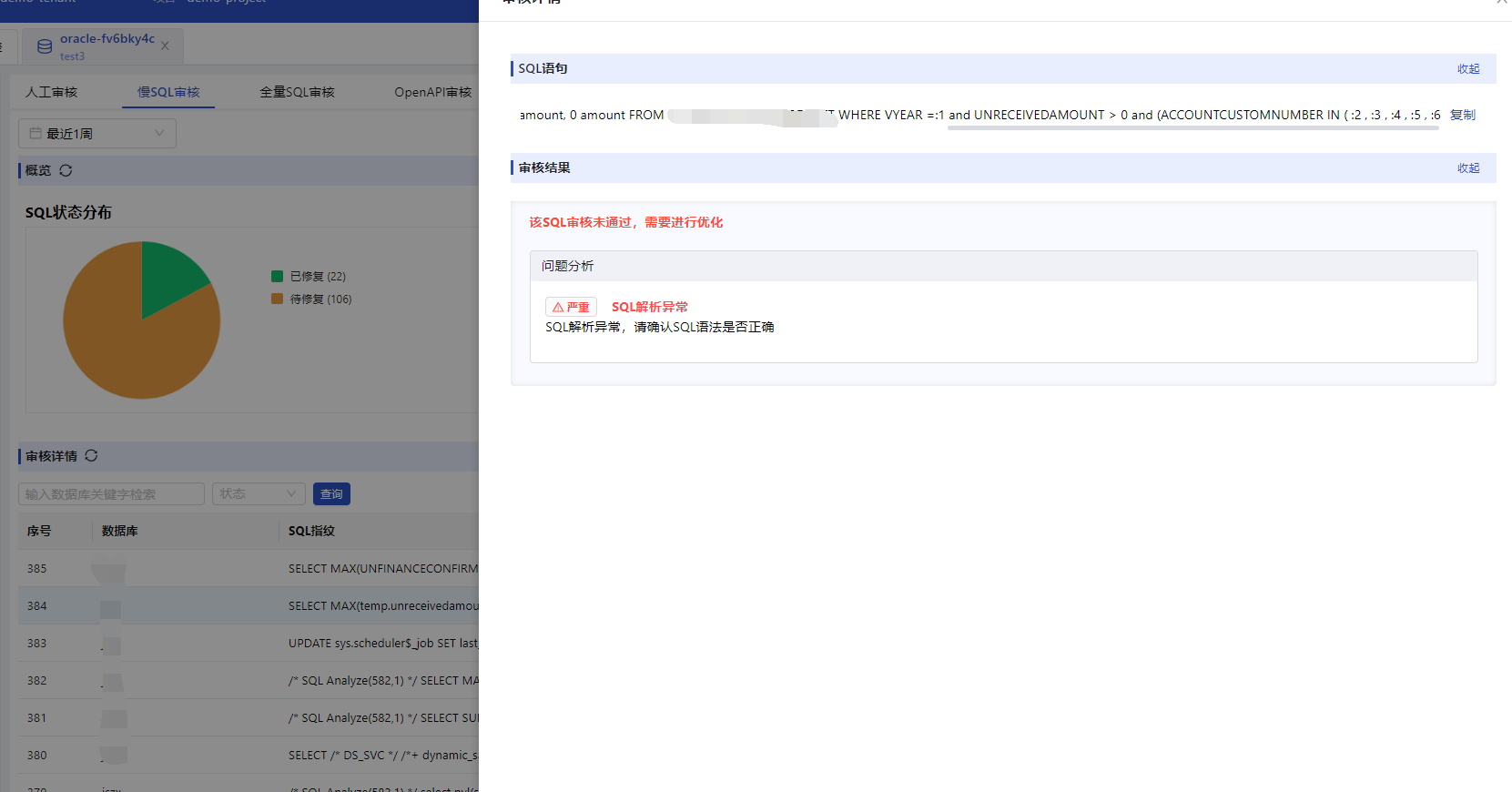Select table row number 381
The image size is (1512, 792).
249,717
